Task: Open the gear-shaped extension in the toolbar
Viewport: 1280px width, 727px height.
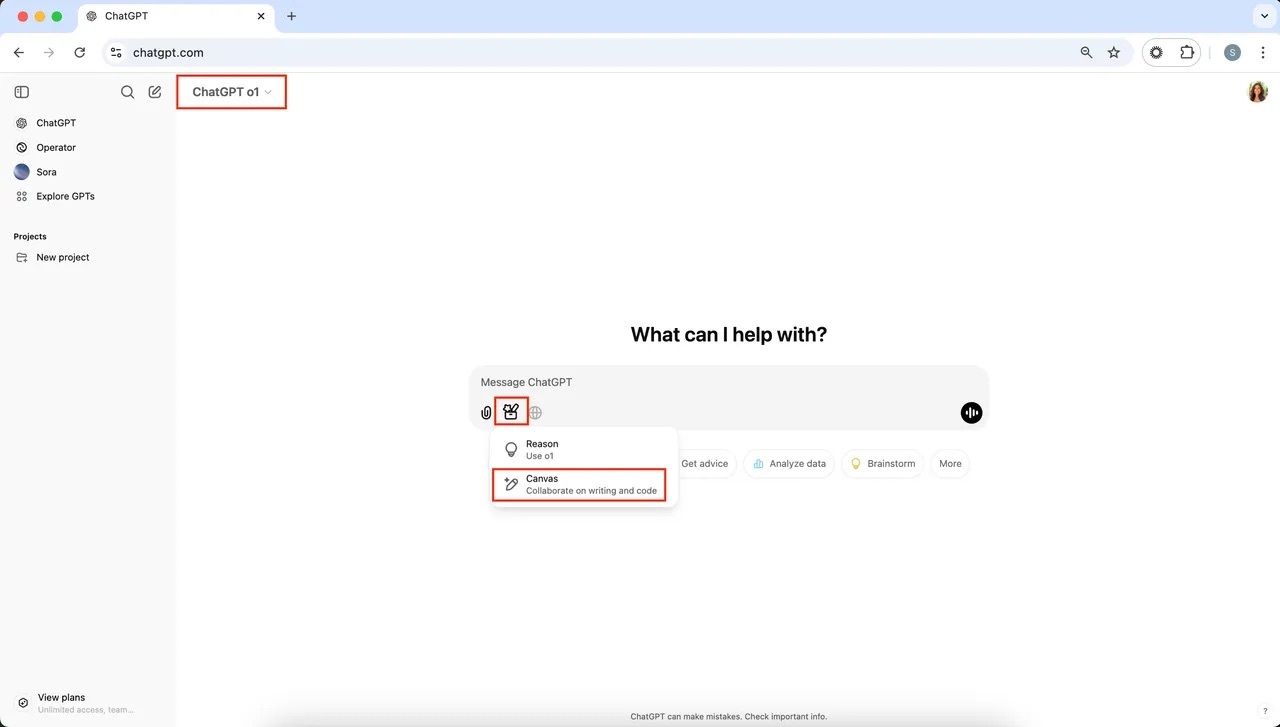Action: pyautogui.click(x=1157, y=53)
